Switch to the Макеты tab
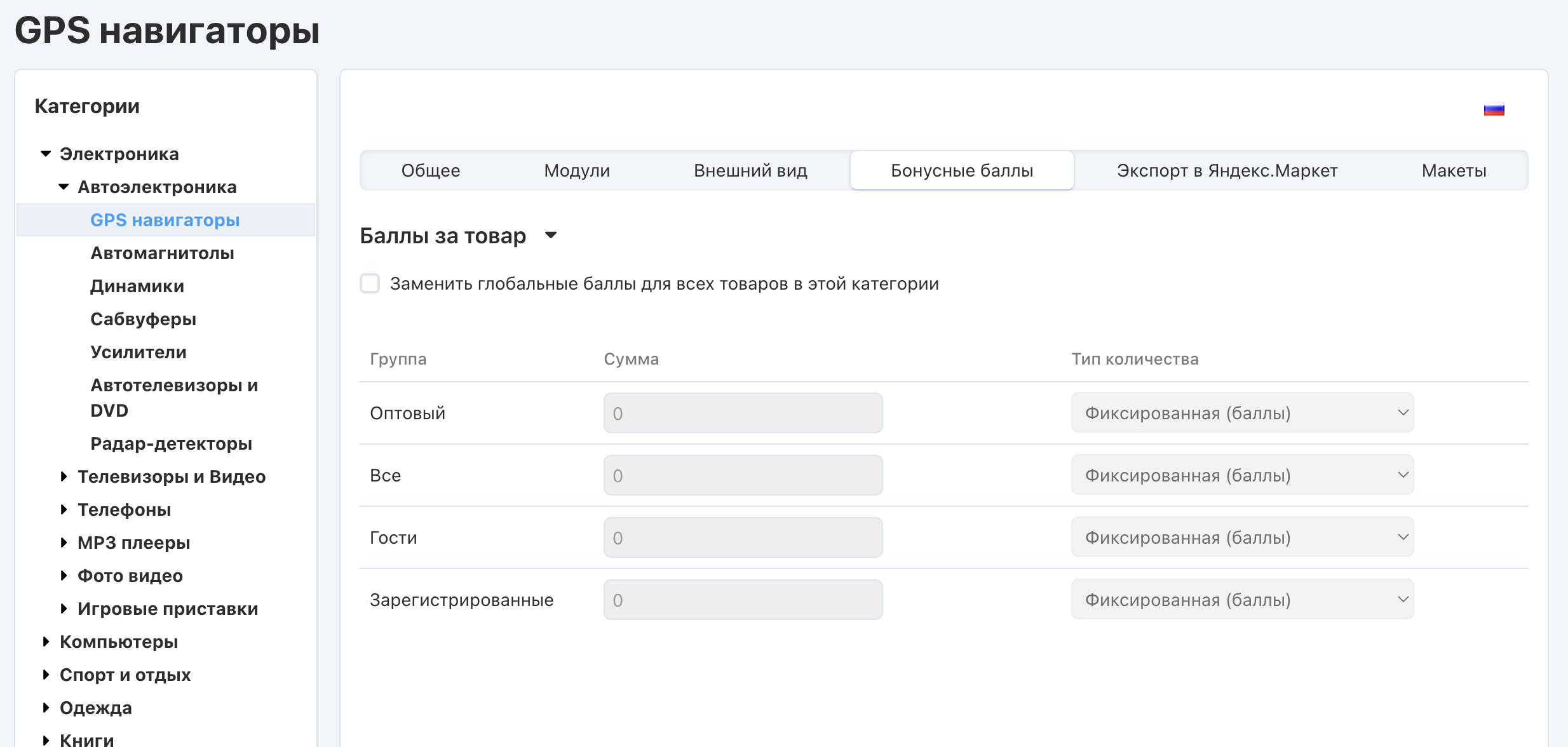The height and width of the screenshot is (747, 1568). pos(1454,170)
